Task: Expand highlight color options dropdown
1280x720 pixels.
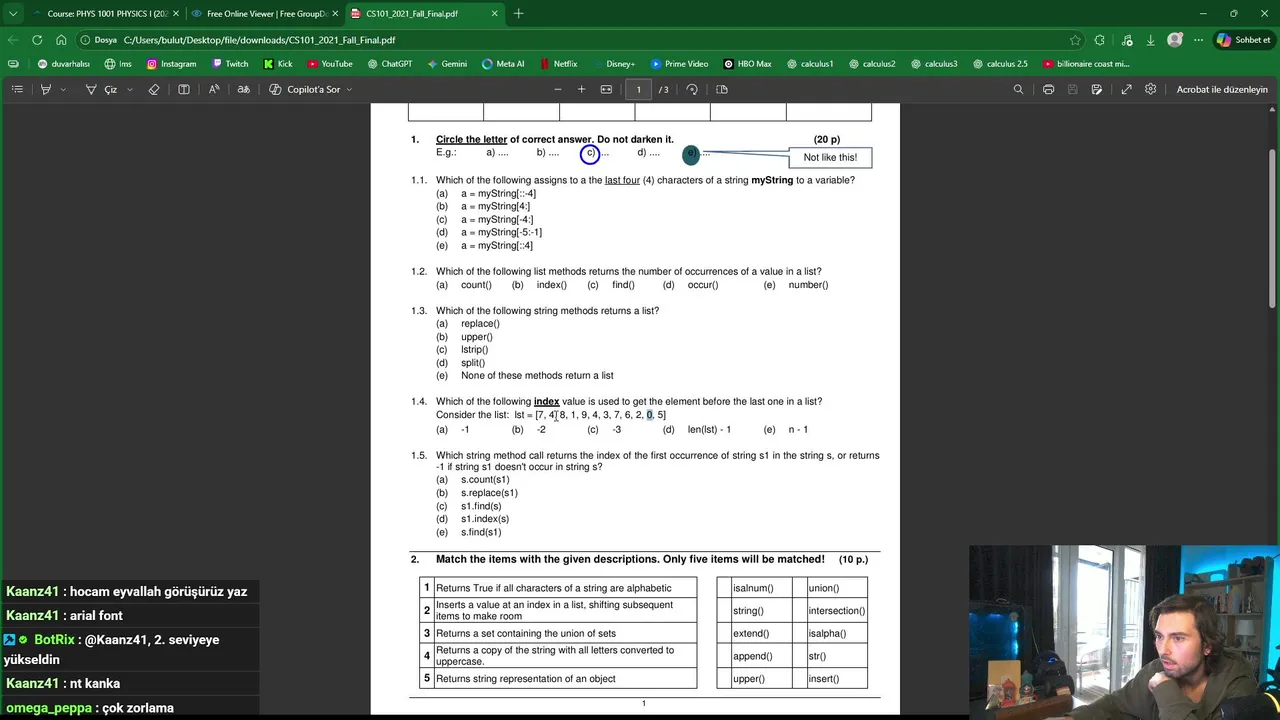Action: point(63,89)
